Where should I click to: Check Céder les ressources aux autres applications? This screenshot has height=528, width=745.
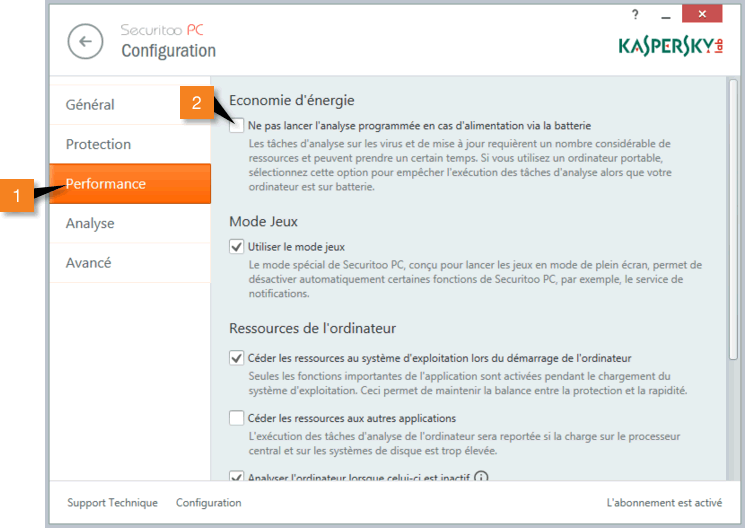[237, 418]
